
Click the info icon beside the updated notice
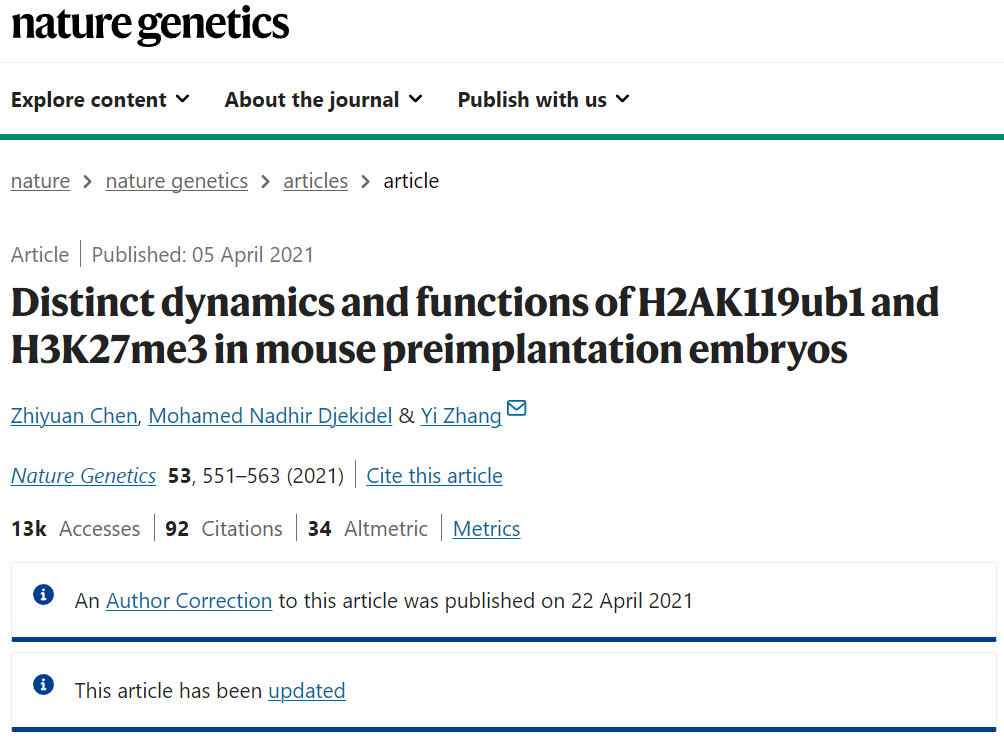coord(44,684)
